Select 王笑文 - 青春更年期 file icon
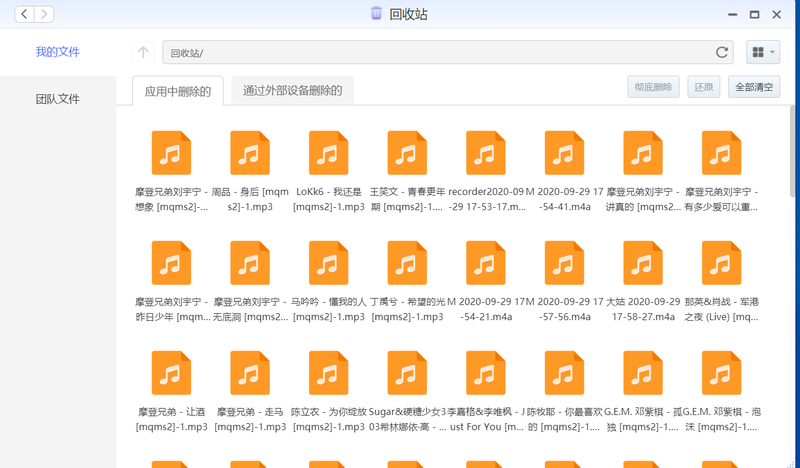The height and width of the screenshot is (468, 800). (407, 153)
